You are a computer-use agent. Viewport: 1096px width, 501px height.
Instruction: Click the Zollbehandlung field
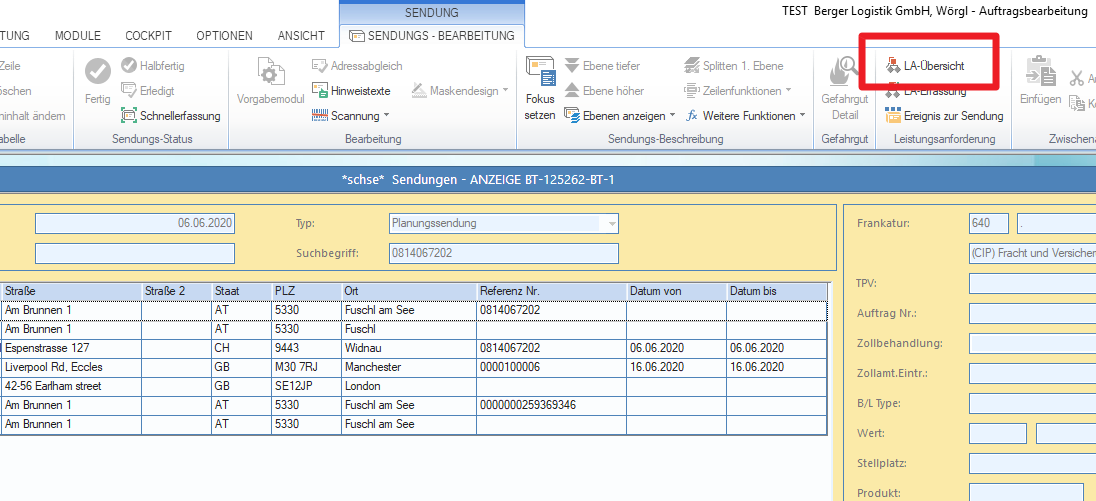1032,343
